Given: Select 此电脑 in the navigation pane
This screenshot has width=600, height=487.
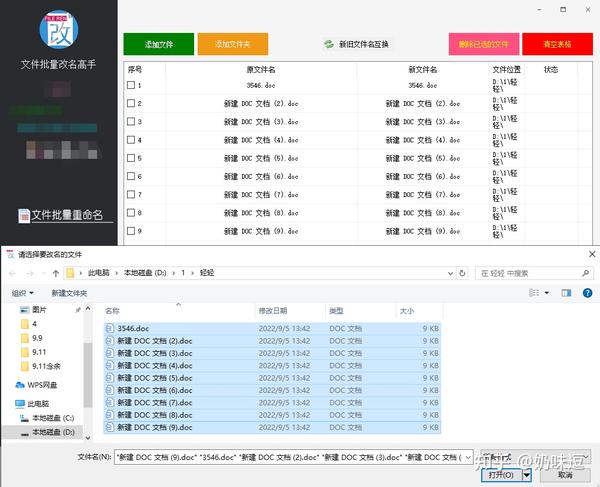Looking at the screenshot, I should pos(32,404).
